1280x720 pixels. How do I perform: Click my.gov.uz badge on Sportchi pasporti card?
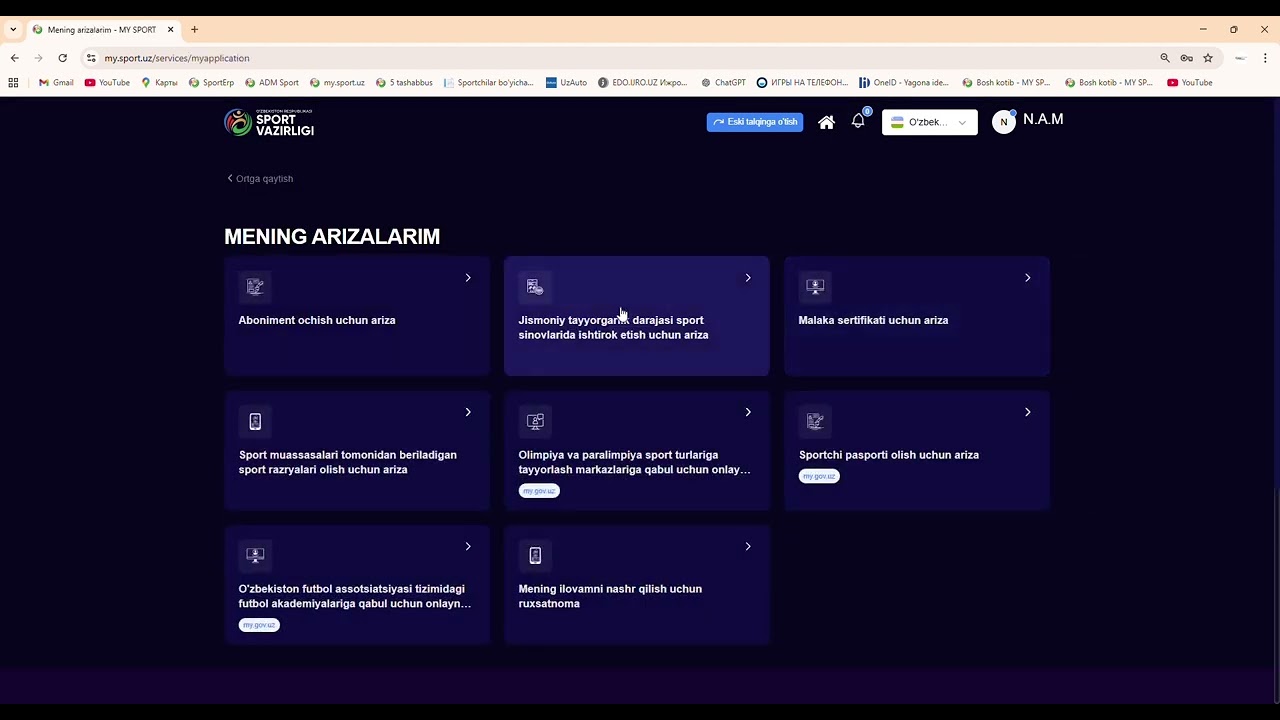tap(819, 476)
